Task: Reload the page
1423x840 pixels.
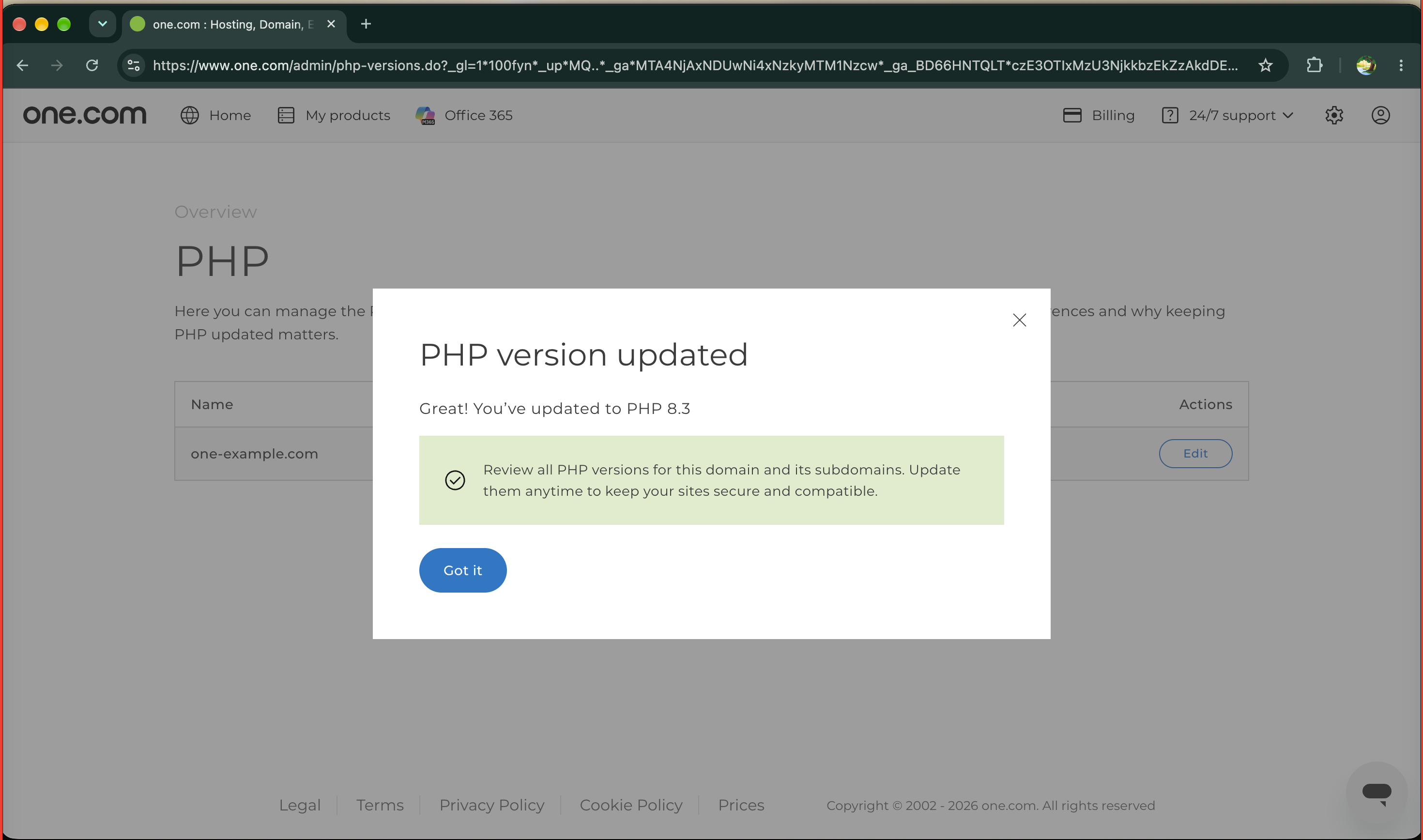Action: (x=92, y=66)
